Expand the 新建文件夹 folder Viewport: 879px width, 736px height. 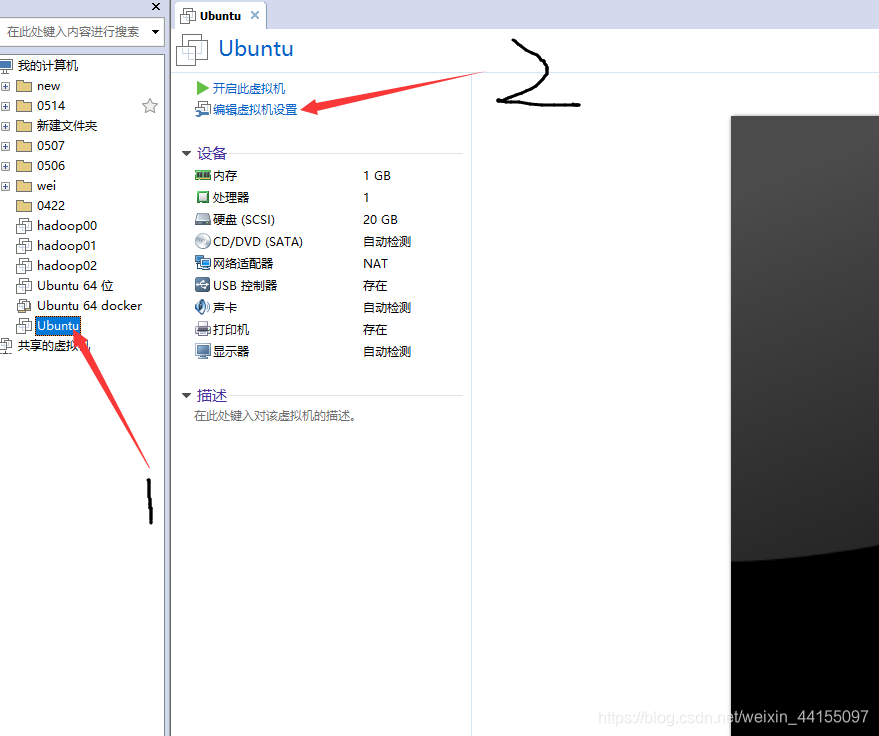click(x=6, y=127)
